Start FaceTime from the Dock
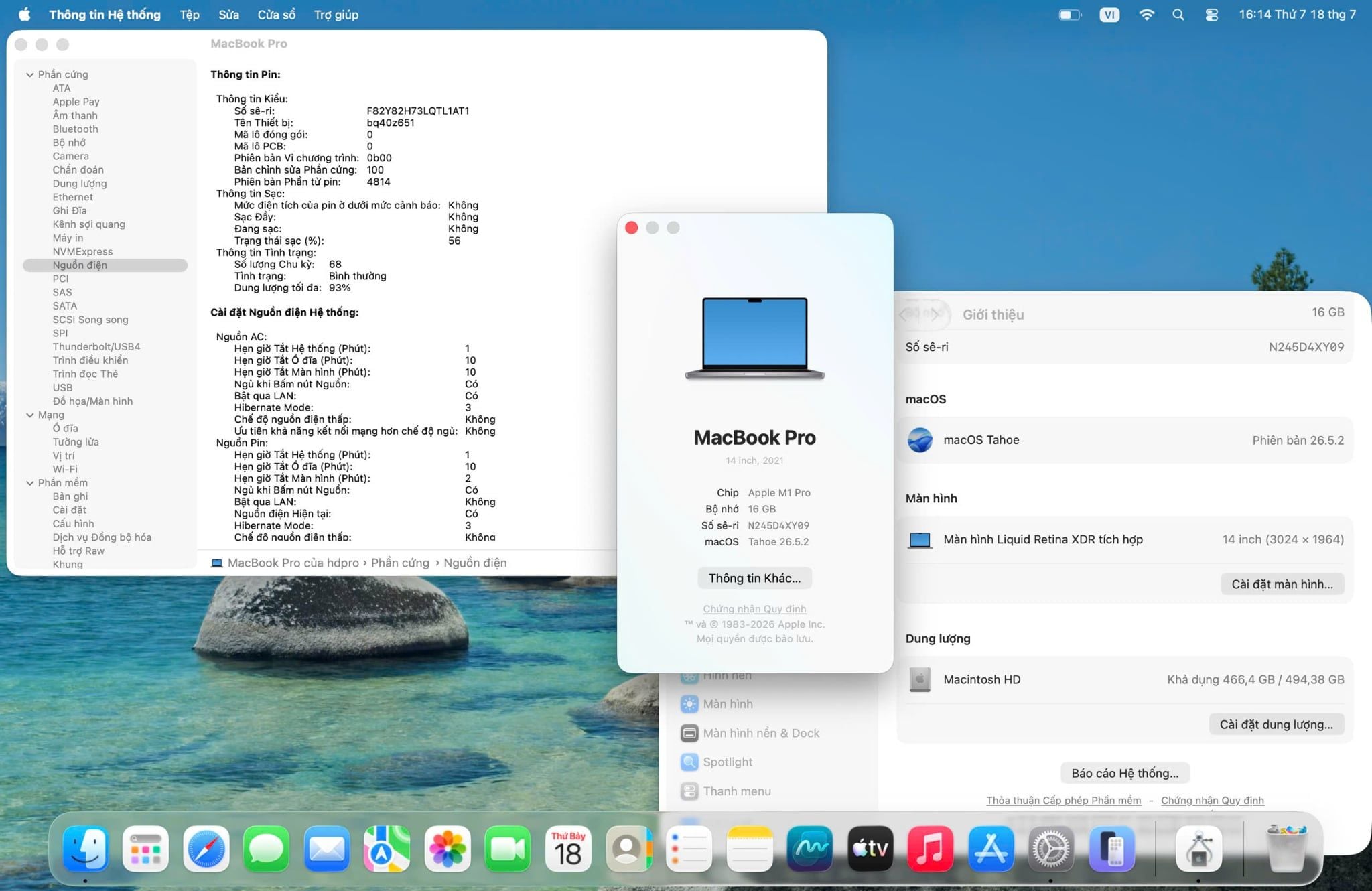This screenshot has height=891, width=1372. (x=508, y=848)
